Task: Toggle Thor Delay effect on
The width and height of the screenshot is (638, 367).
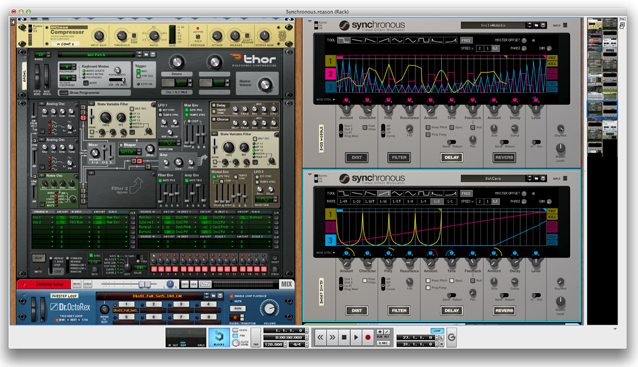Action: tap(214, 105)
